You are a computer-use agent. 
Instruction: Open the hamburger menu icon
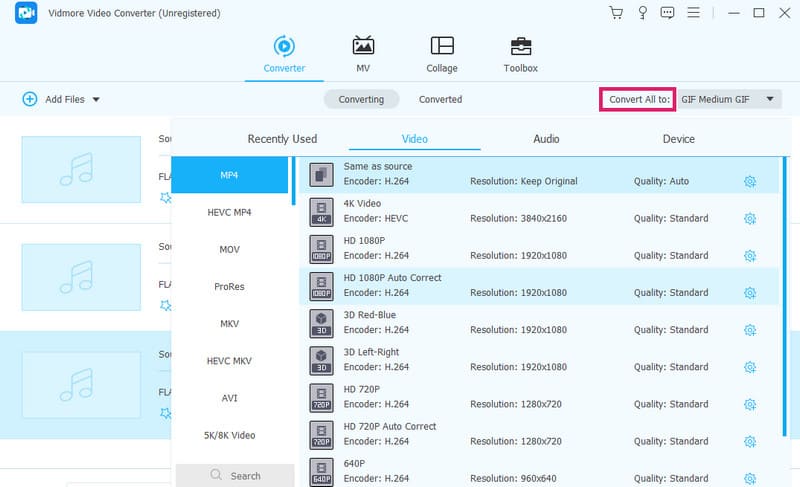coord(704,13)
